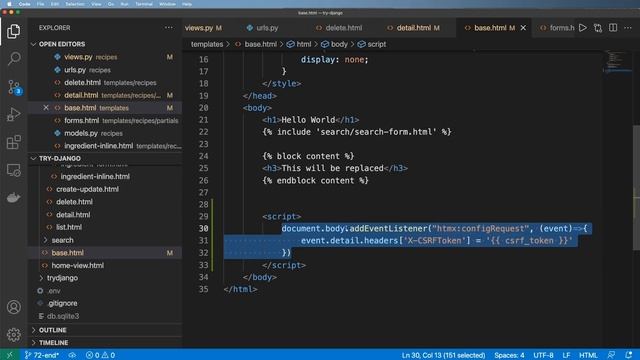Expand the search folder
This screenshot has height=360, width=640.
tap(62, 240)
